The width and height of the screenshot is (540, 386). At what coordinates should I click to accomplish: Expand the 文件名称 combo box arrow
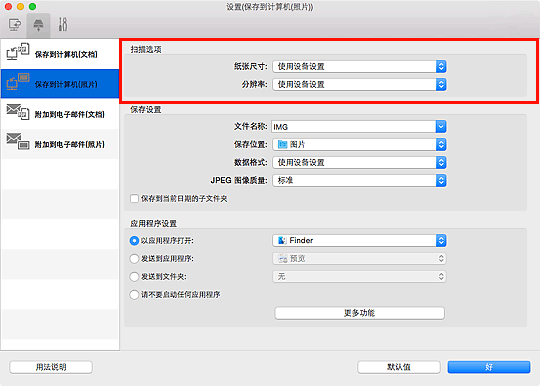[x=441, y=127]
